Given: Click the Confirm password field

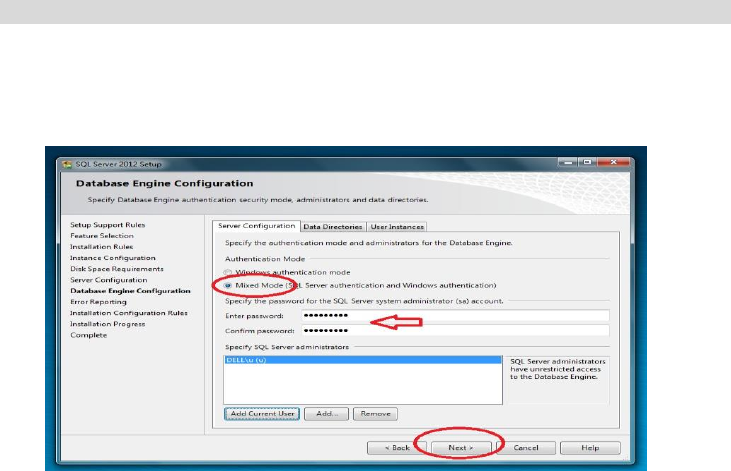Looking at the screenshot, I should point(455,331).
